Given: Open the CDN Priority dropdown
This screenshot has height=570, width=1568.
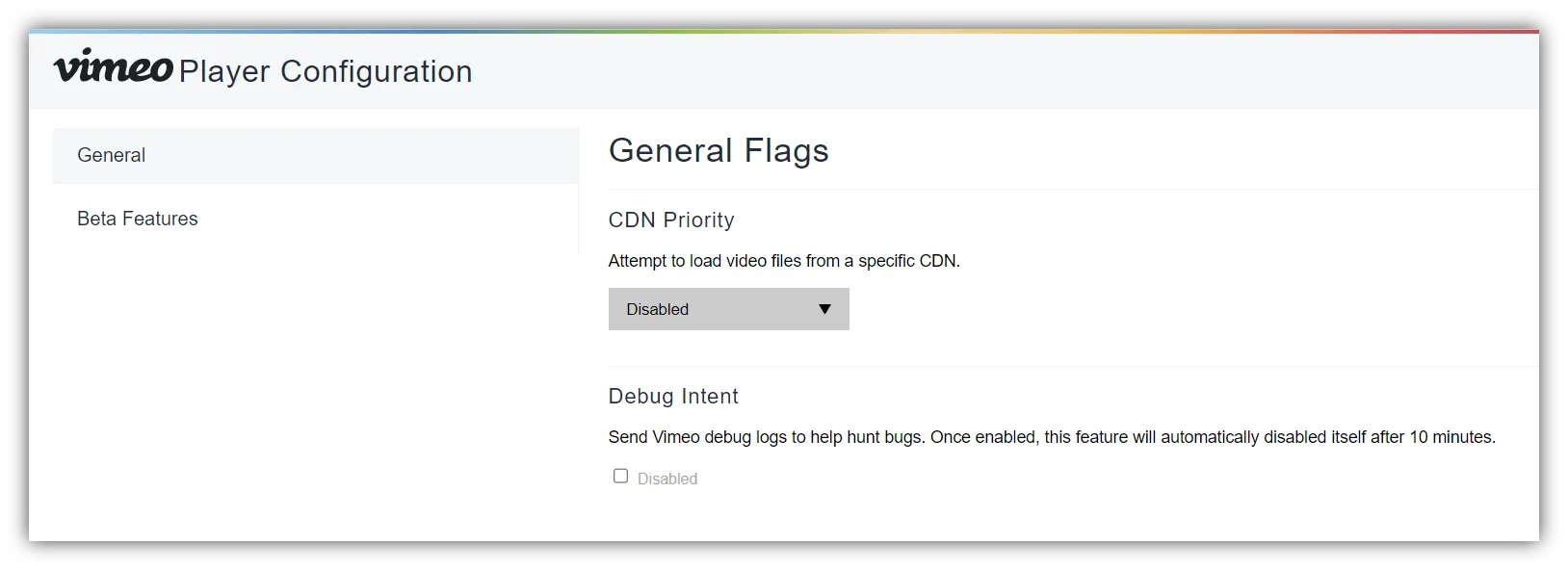Looking at the screenshot, I should pyautogui.click(x=728, y=309).
